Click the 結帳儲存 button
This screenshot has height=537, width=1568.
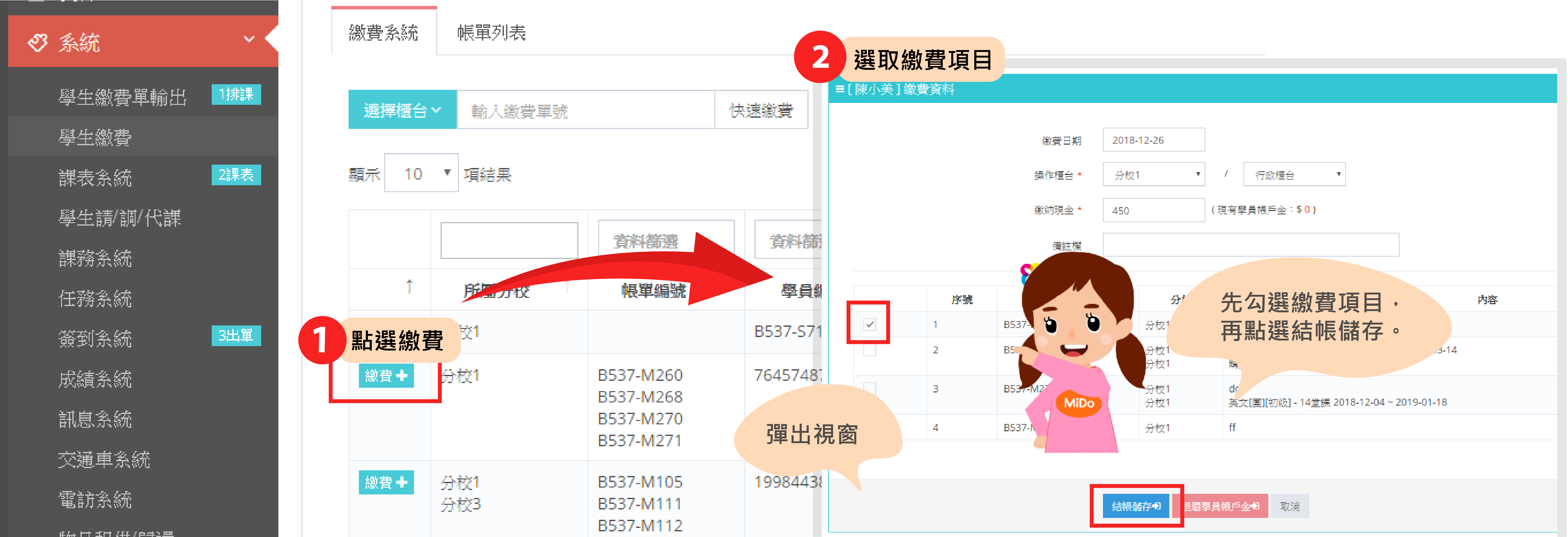1135,506
